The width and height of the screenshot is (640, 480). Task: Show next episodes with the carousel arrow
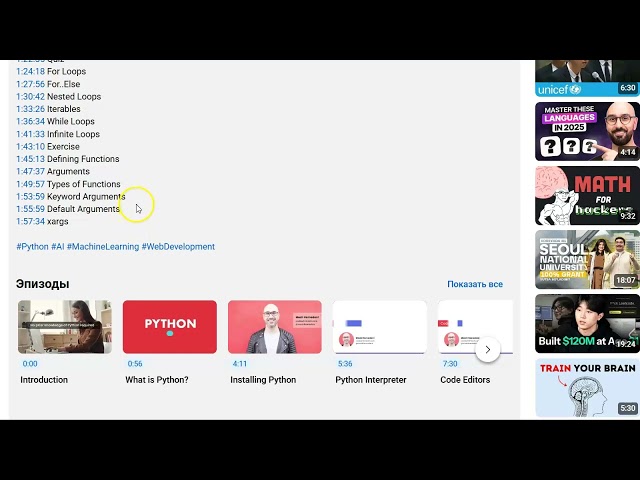[488, 349]
